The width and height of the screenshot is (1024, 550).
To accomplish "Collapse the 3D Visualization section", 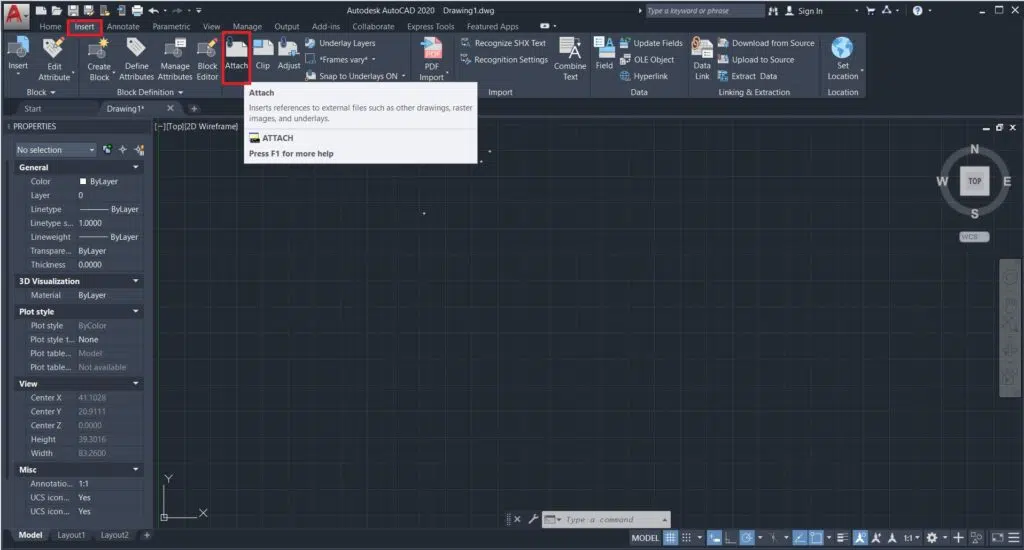I will click(135, 282).
